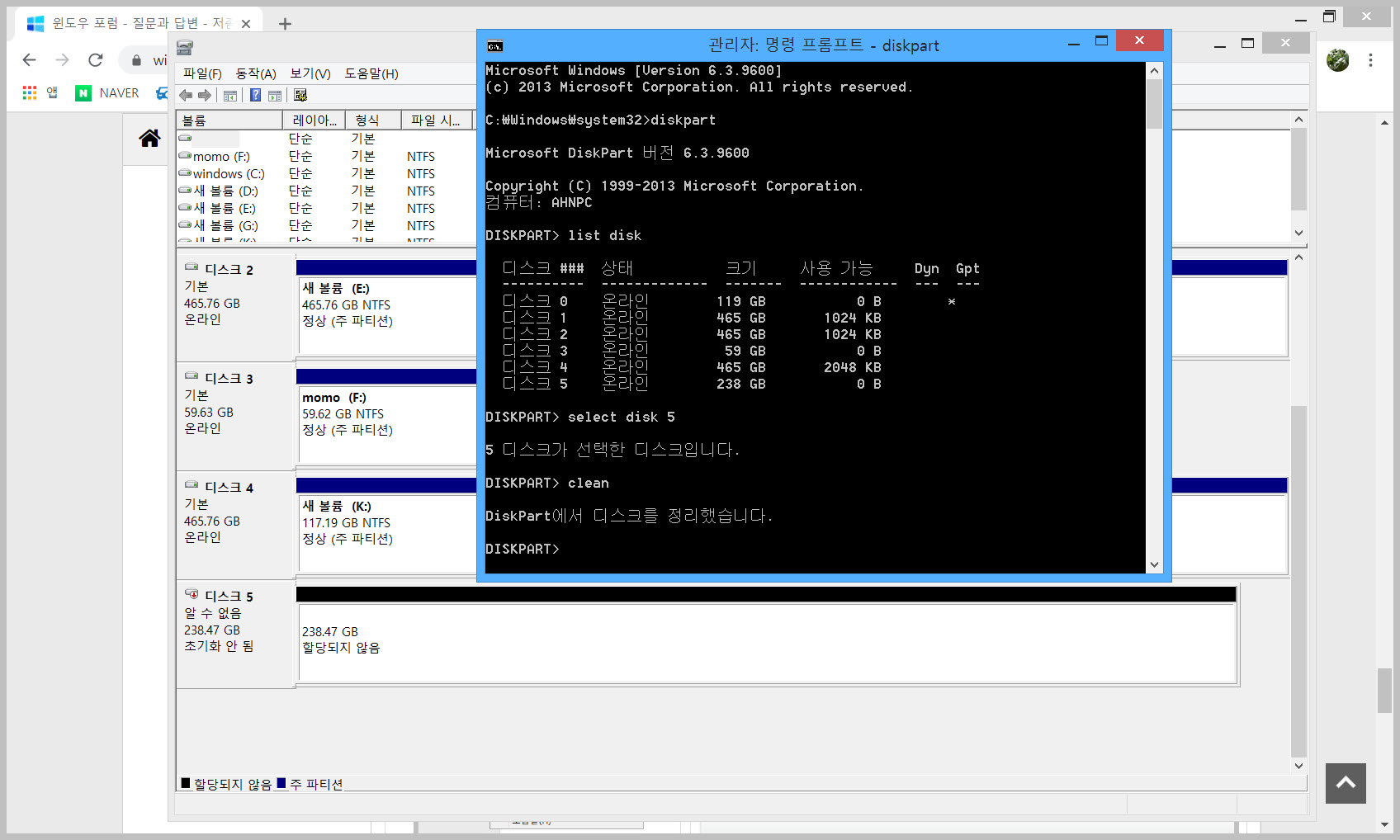
Task: Click the scroll-to-top arrow button on the page
Action: tap(1346, 783)
